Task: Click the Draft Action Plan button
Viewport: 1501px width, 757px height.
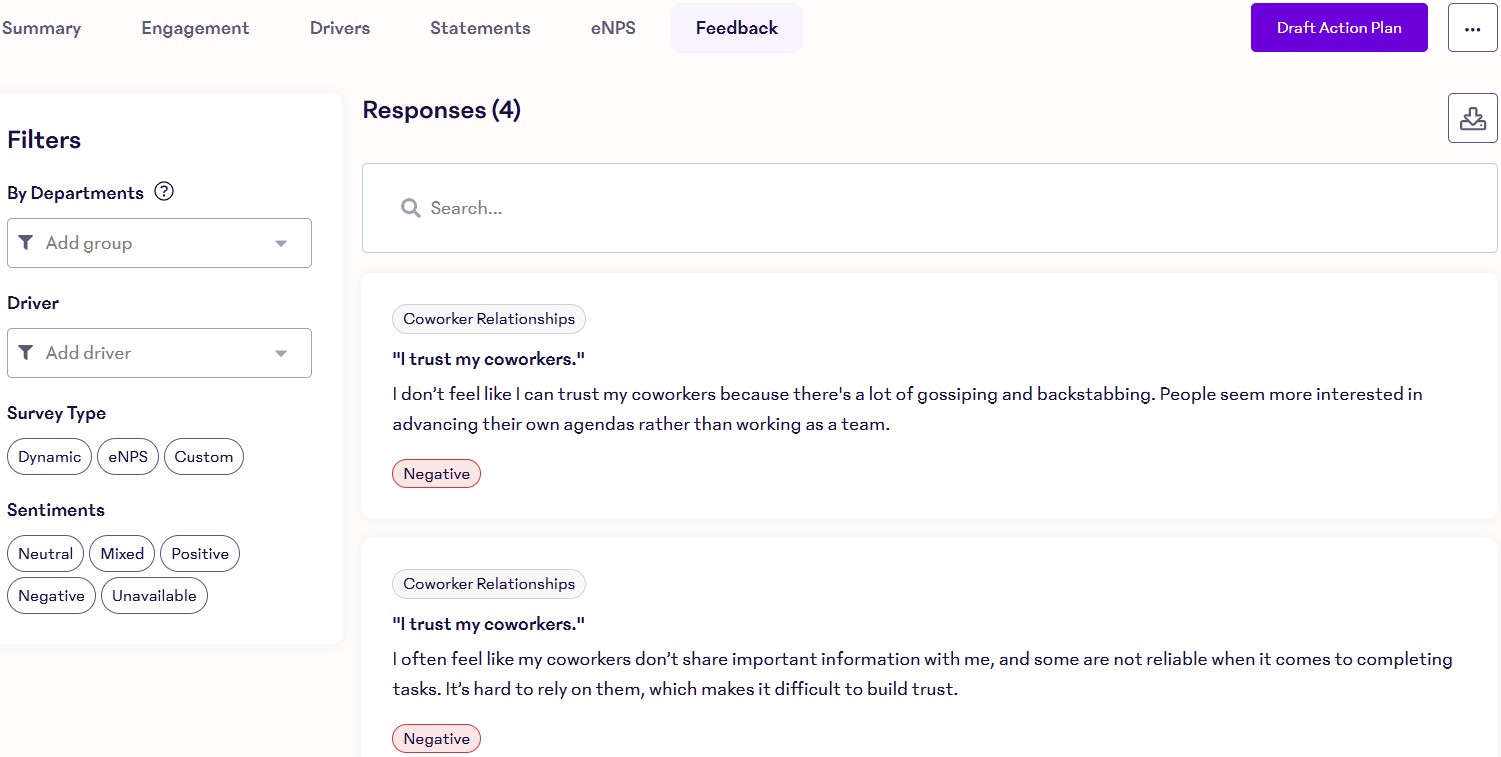Action: 1339,27
